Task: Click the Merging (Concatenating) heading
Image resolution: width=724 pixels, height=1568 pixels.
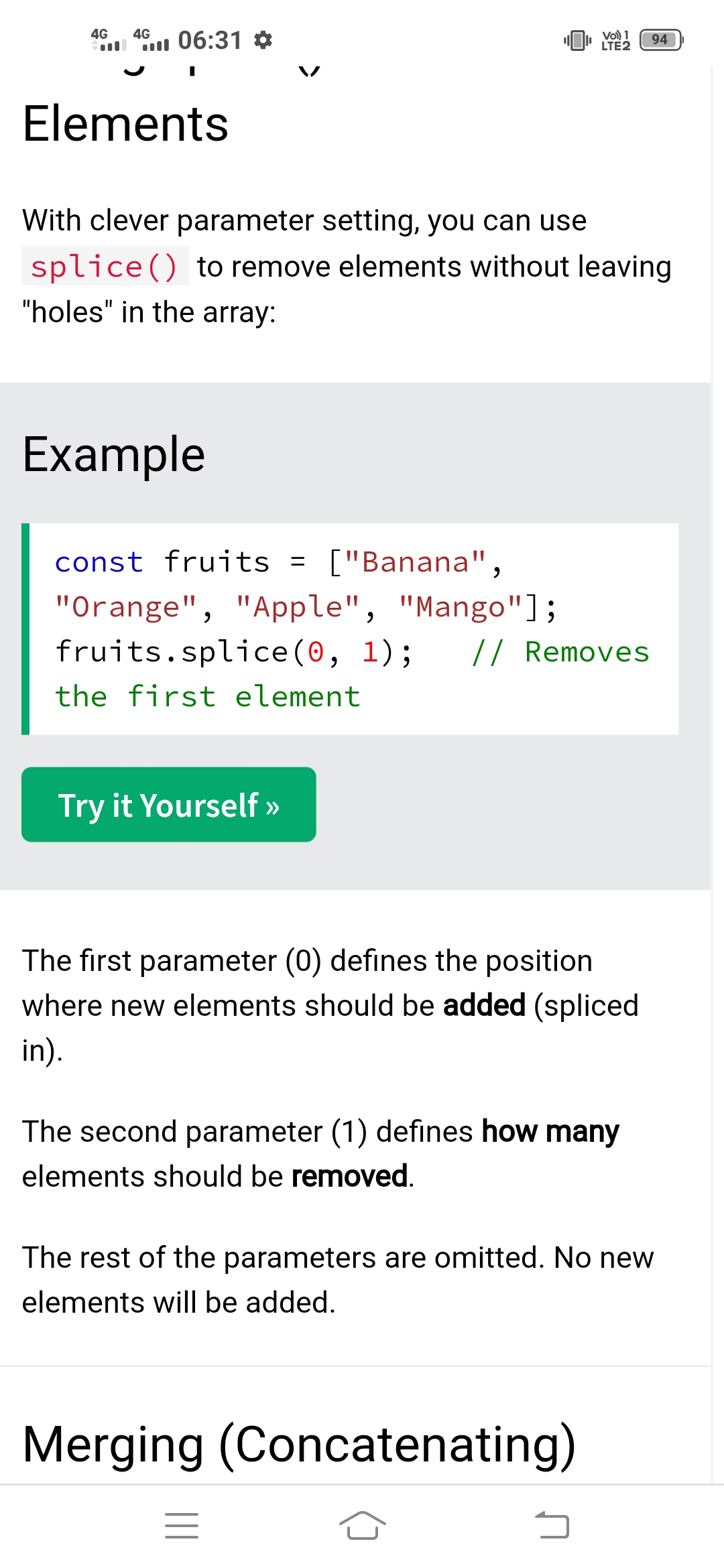Action: pyautogui.click(x=299, y=1445)
